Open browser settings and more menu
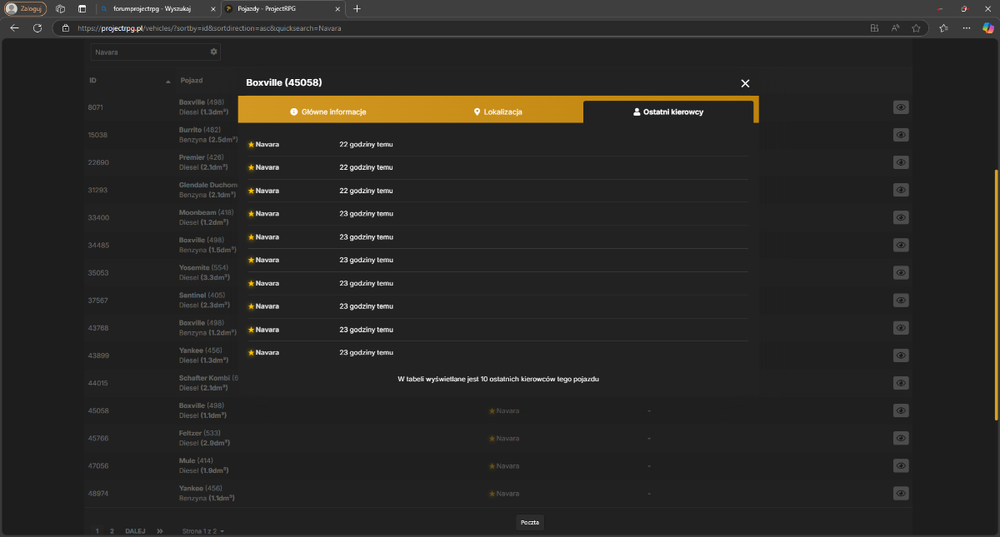Screen dimensions: 1000x537 966,28
